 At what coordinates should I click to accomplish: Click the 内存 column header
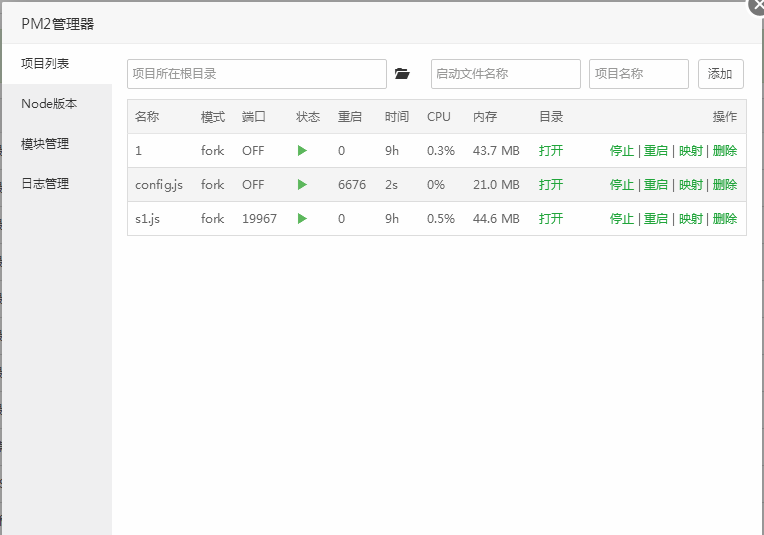coord(485,116)
